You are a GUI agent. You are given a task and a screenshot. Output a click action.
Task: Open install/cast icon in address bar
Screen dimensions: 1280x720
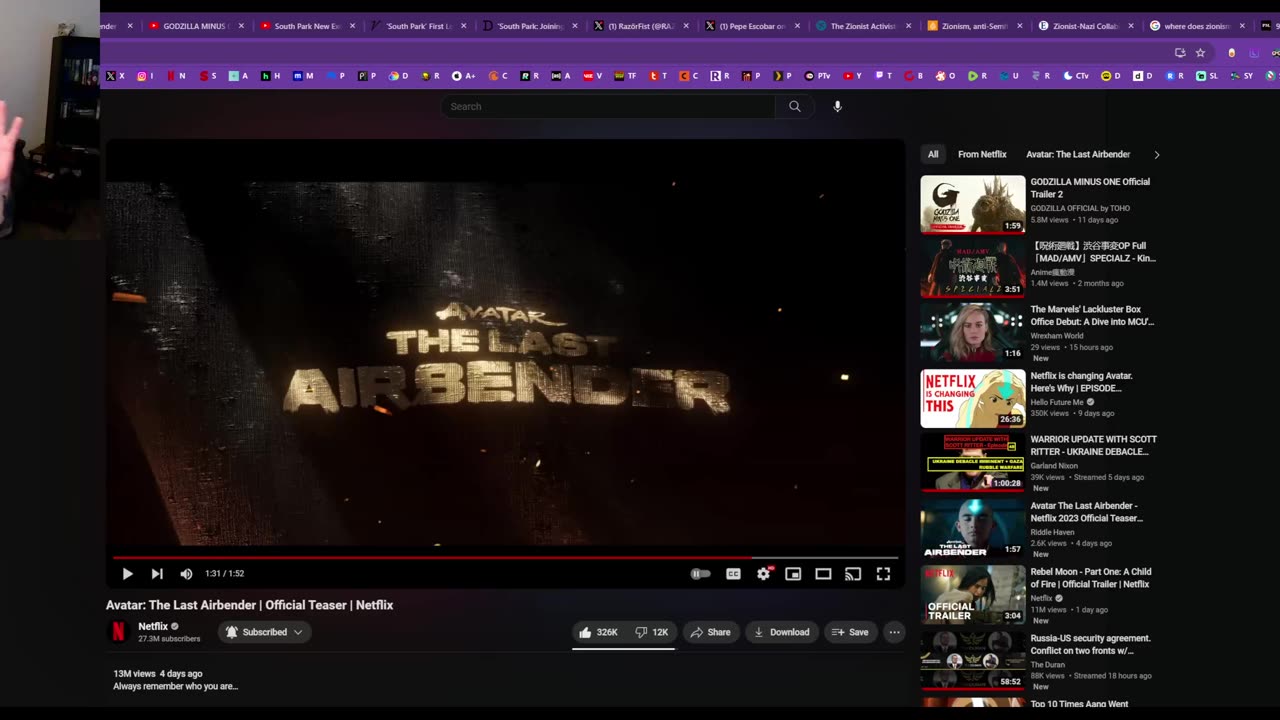[1180, 53]
